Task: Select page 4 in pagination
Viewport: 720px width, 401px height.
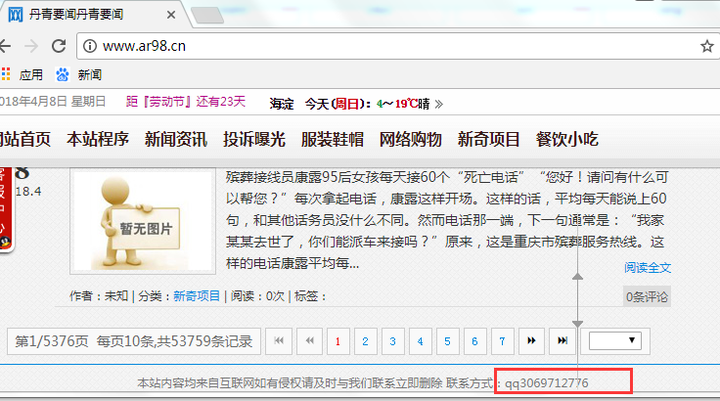Action: click(x=420, y=341)
